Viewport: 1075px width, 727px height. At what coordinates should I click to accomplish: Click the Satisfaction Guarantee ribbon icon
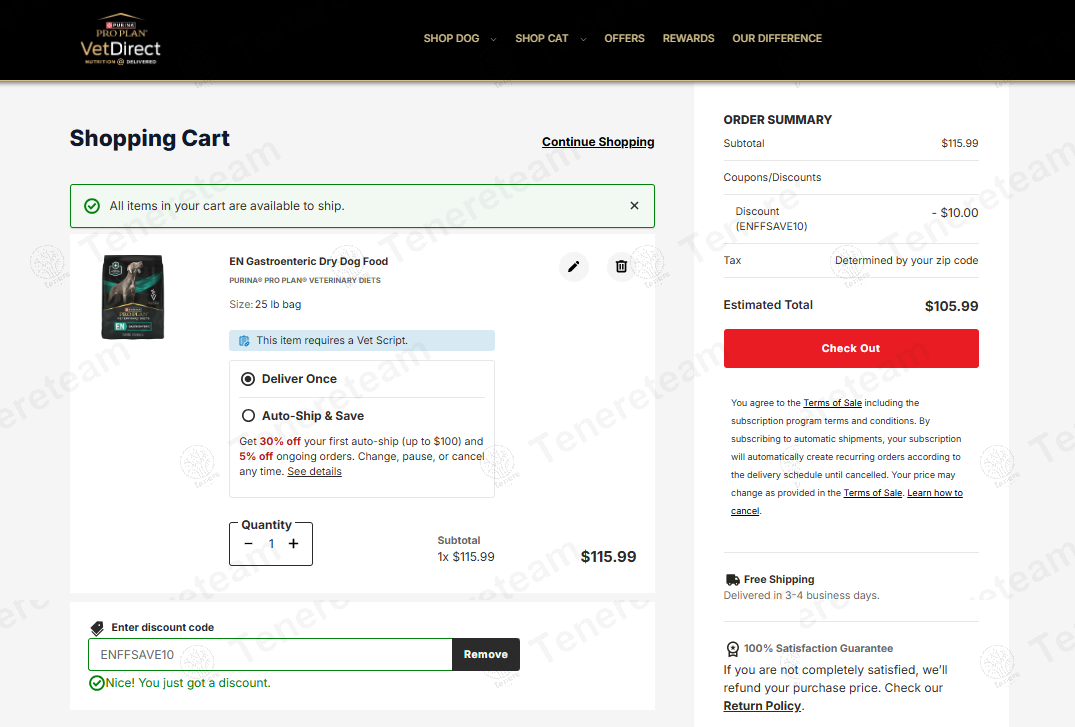tap(732, 649)
